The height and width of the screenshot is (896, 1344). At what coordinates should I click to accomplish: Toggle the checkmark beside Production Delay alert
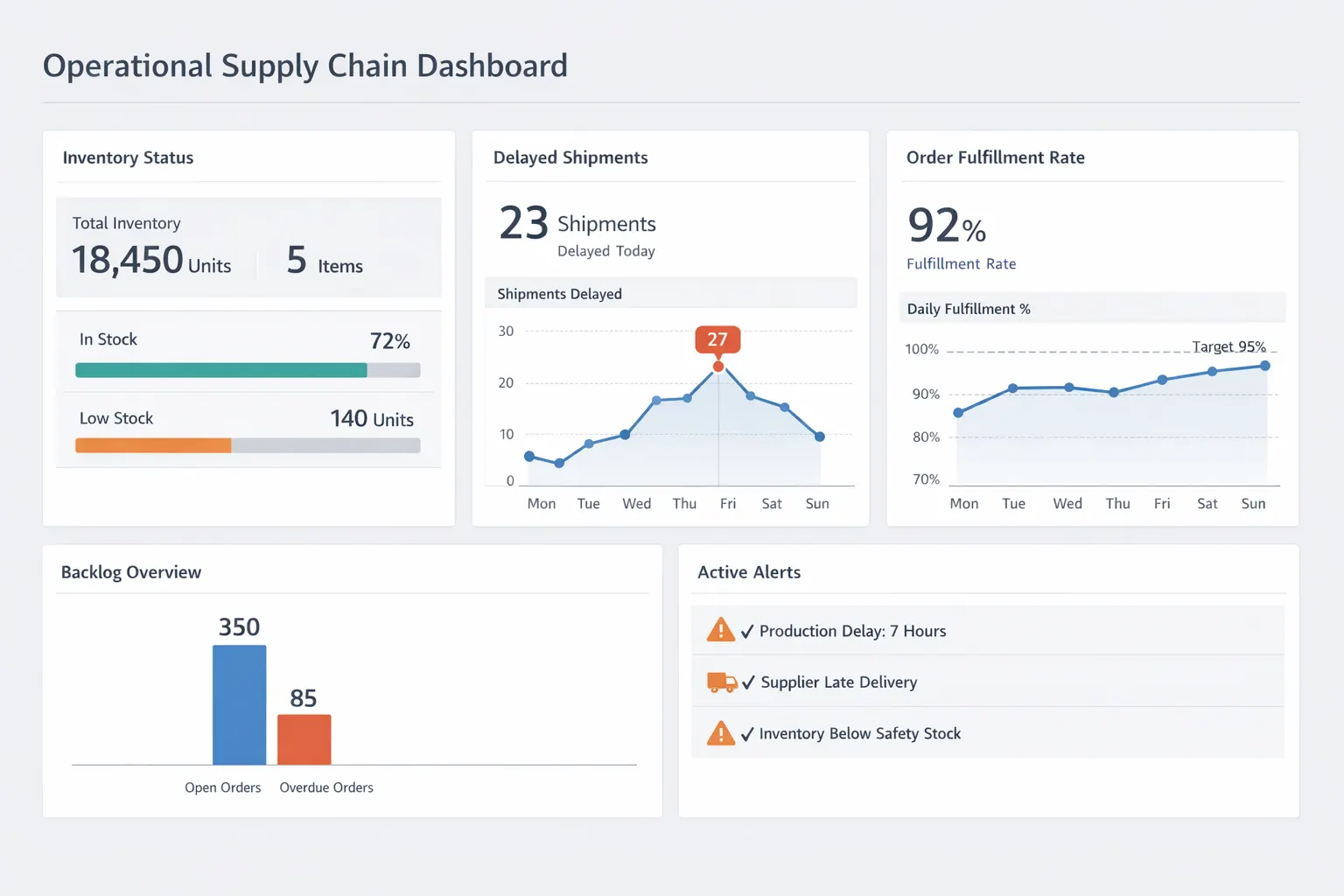point(748,630)
